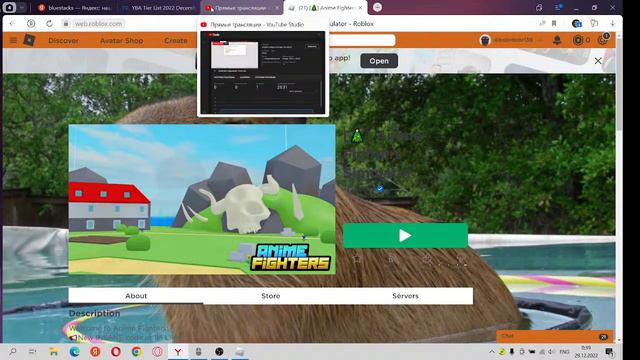Click the site lock icon in address bar
Image resolution: width=640 pixels, height=360 pixels.
[x=66, y=24]
